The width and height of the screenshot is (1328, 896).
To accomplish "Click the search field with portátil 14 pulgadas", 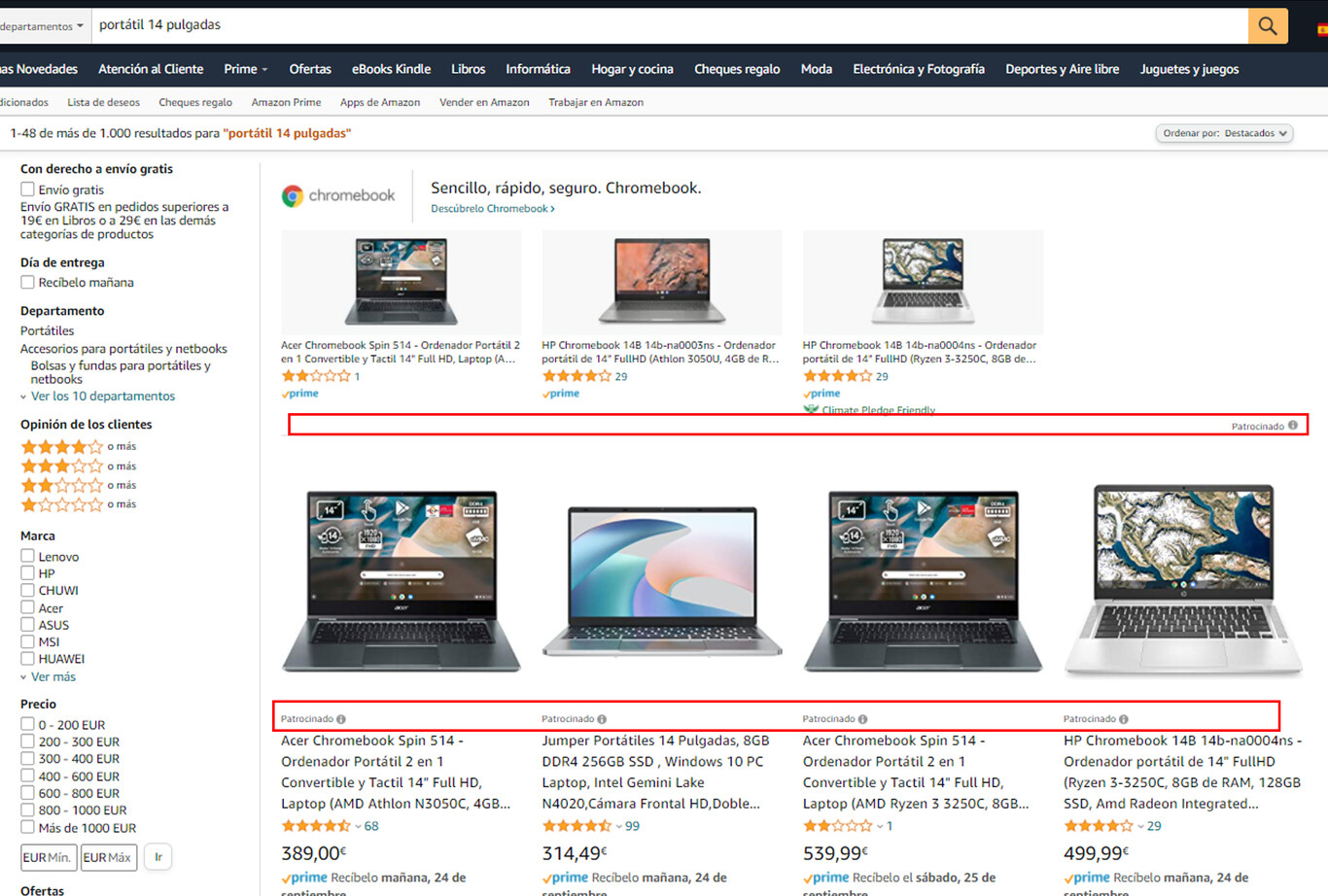I will [x=670, y=25].
